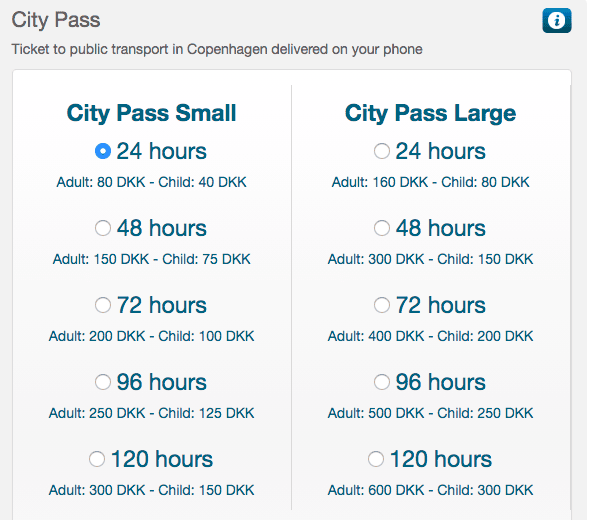Select City Pass Large 24 hours radio
Screen dimensions: 589x520
point(382,151)
